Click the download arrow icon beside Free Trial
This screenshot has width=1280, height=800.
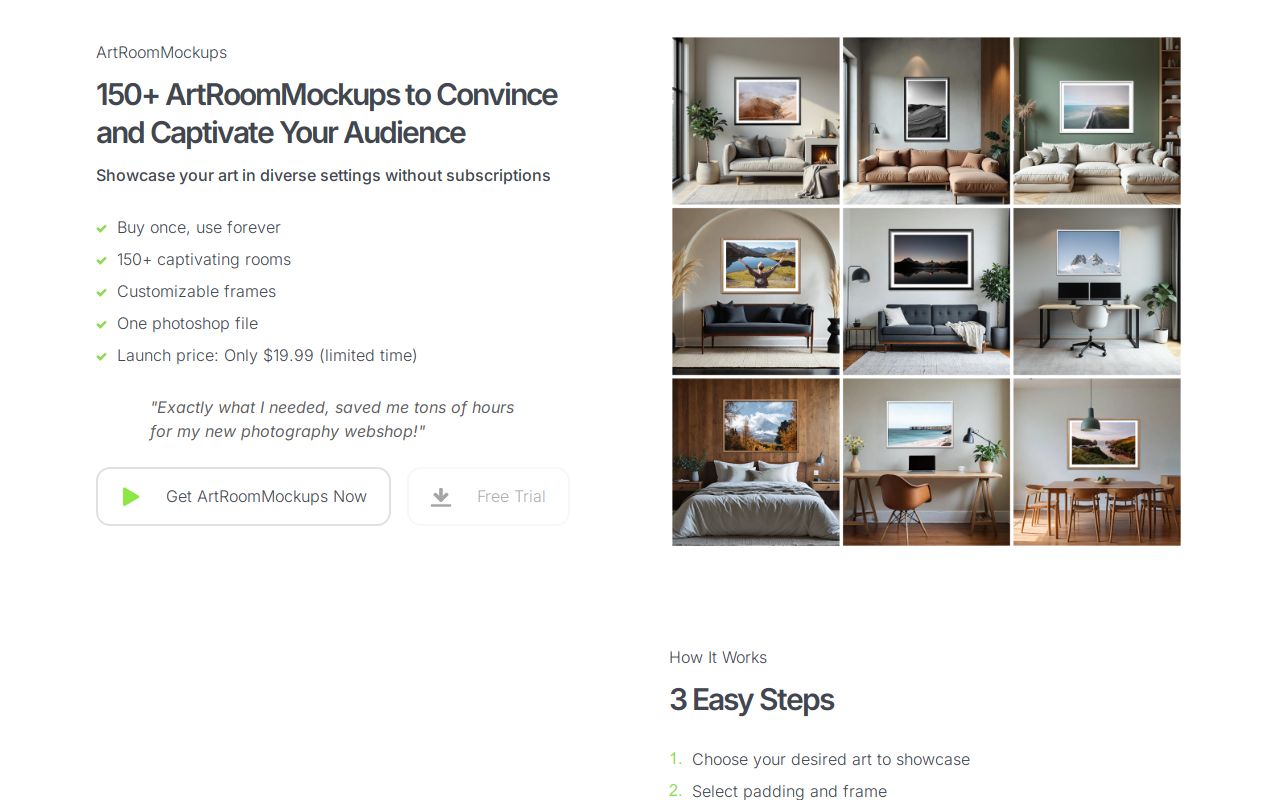coord(441,497)
